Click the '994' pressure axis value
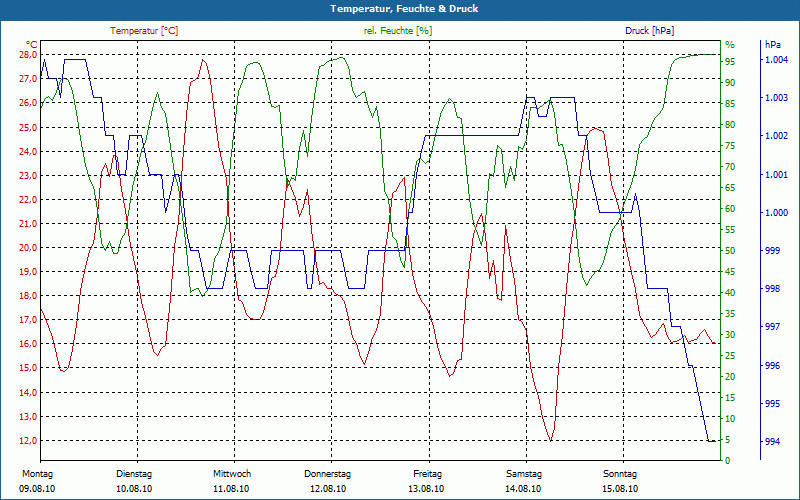This screenshot has width=800, height=500. [x=772, y=442]
